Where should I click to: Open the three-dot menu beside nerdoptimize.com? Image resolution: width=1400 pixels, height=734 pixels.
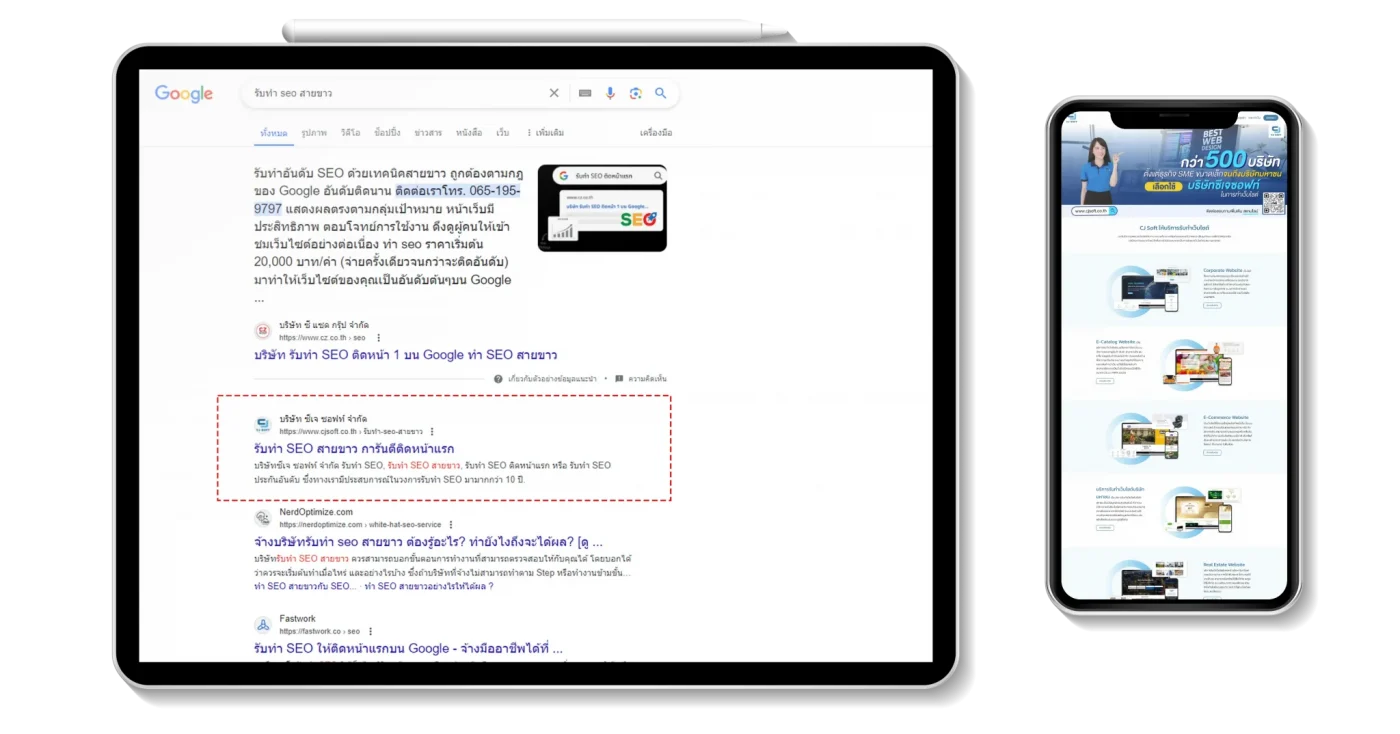451,525
